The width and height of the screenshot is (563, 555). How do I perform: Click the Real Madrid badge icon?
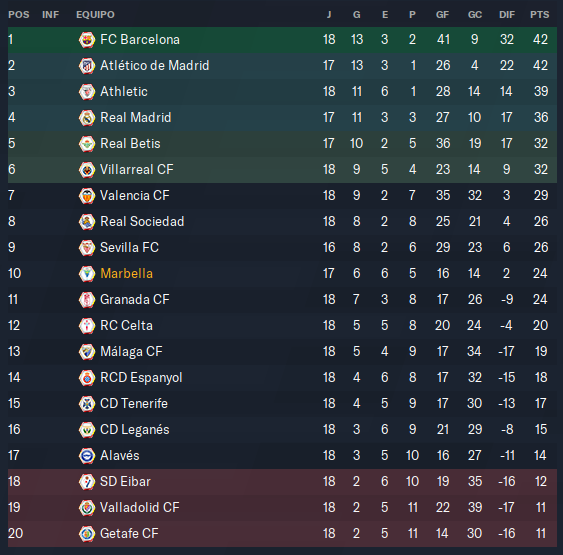tap(87, 118)
